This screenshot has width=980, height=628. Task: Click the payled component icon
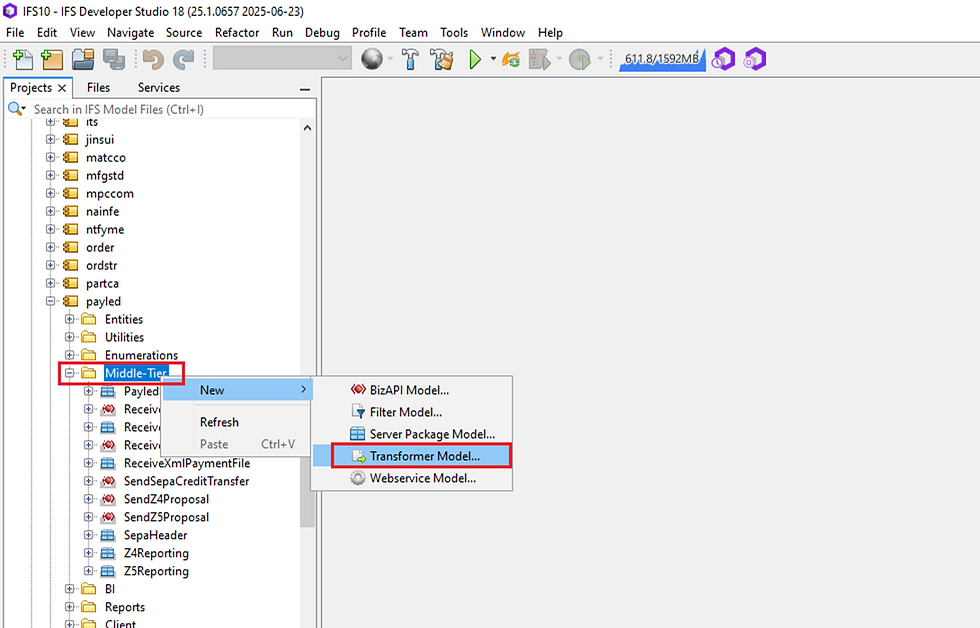(71, 301)
